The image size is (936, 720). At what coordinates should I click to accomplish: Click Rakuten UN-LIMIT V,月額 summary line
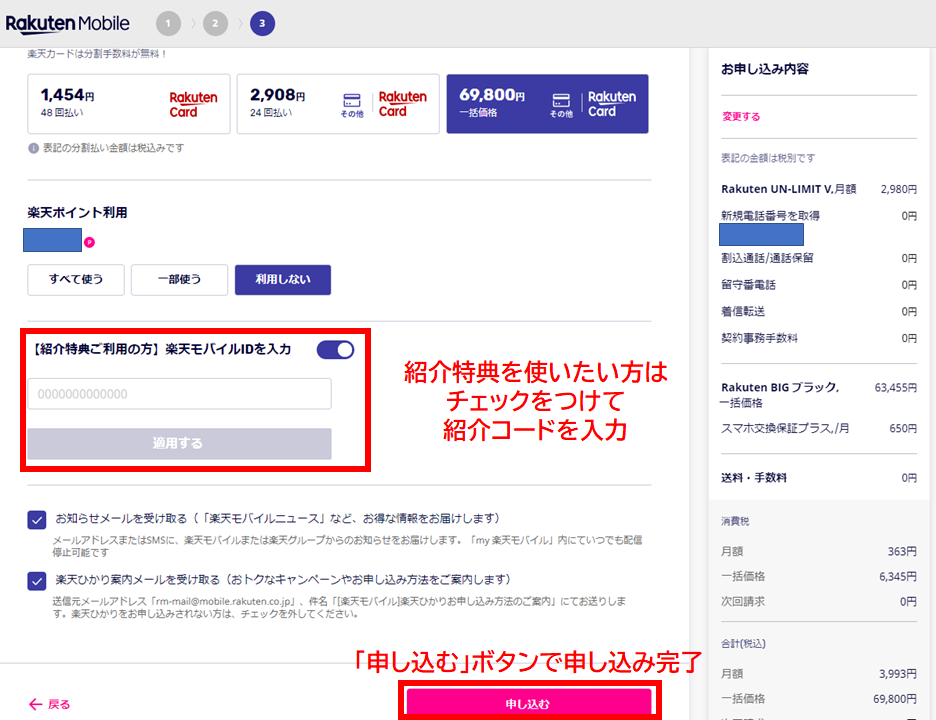click(x=819, y=189)
